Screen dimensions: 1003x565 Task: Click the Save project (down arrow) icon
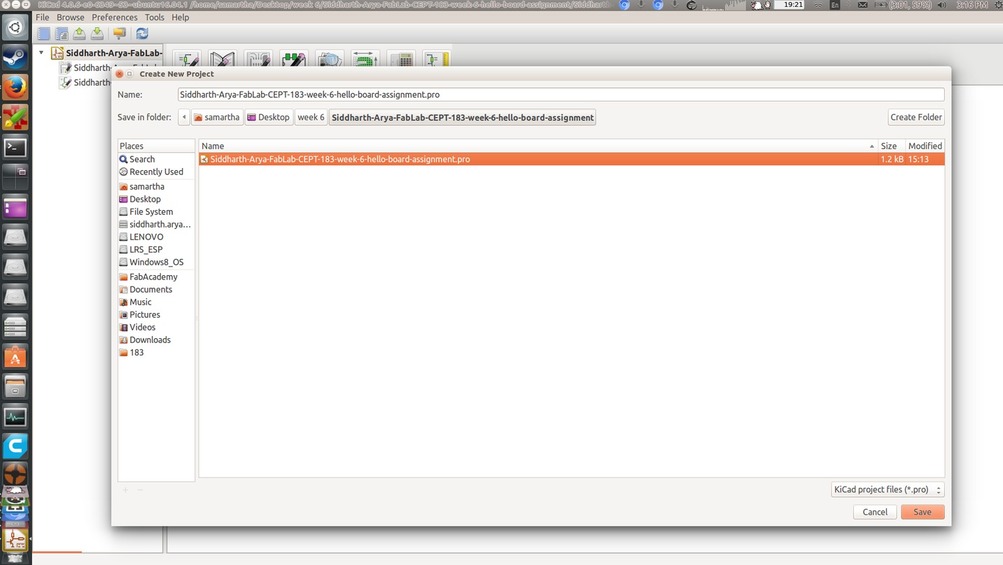click(97, 33)
